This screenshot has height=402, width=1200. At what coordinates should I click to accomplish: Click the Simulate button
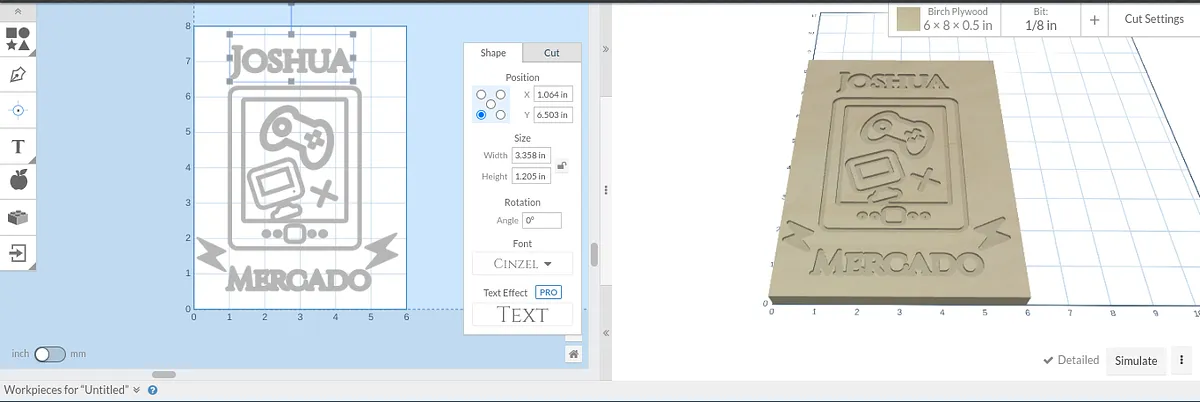pyautogui.click(x=1136, y=360)
